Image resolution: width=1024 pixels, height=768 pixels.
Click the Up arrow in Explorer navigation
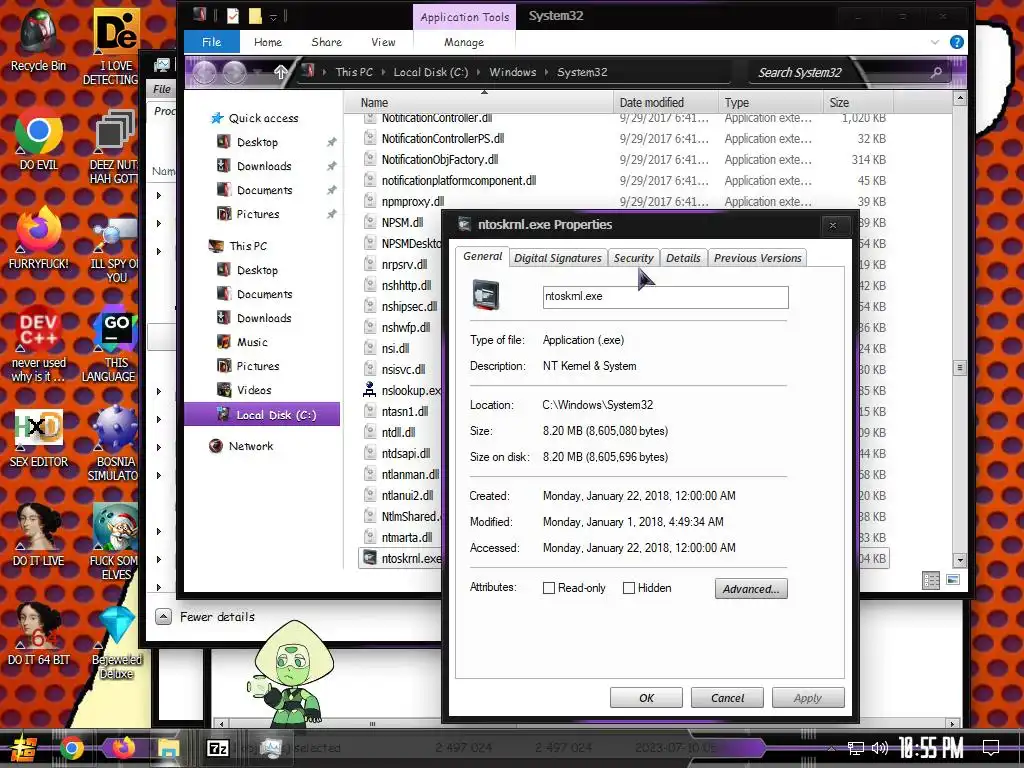280,72
